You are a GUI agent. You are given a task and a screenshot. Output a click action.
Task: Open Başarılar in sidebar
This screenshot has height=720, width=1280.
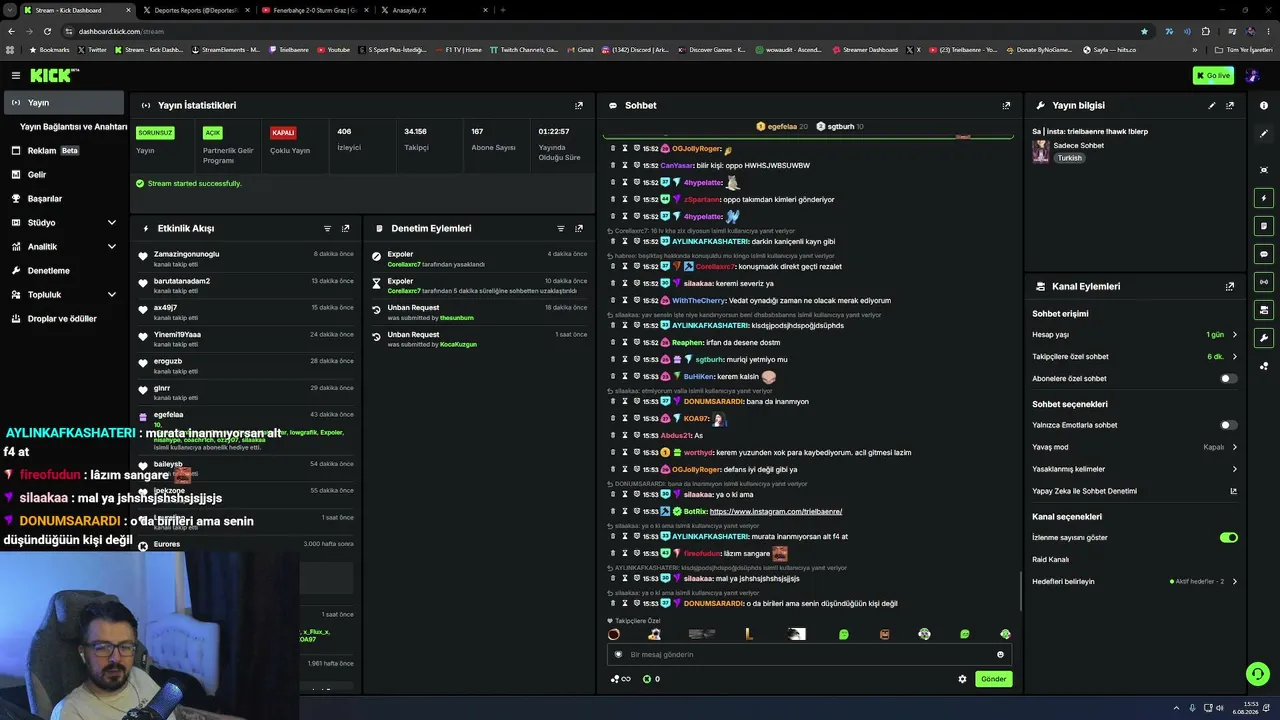click(x=64, y=199)
